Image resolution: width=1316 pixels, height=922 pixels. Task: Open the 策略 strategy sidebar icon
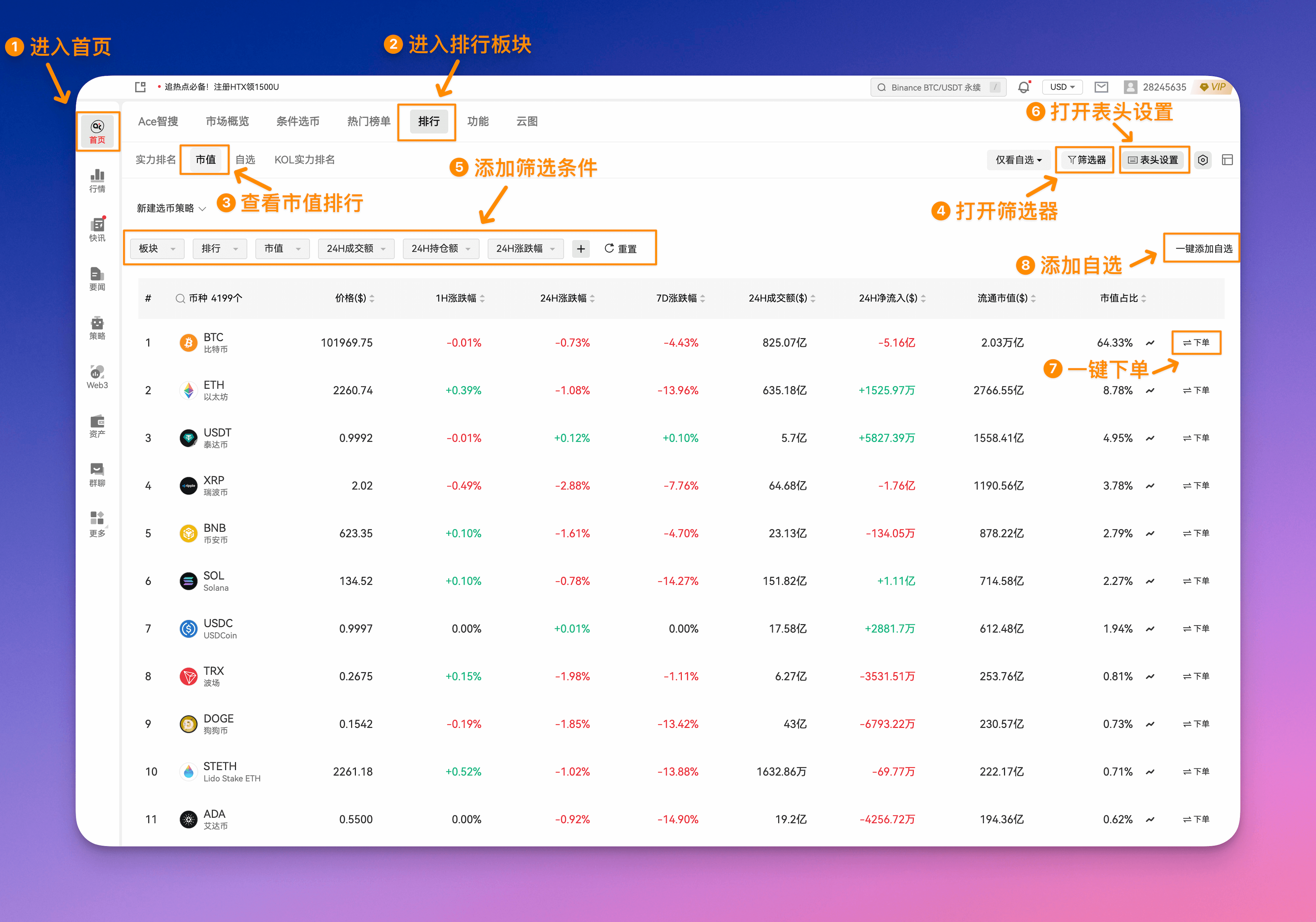(97, 328)
